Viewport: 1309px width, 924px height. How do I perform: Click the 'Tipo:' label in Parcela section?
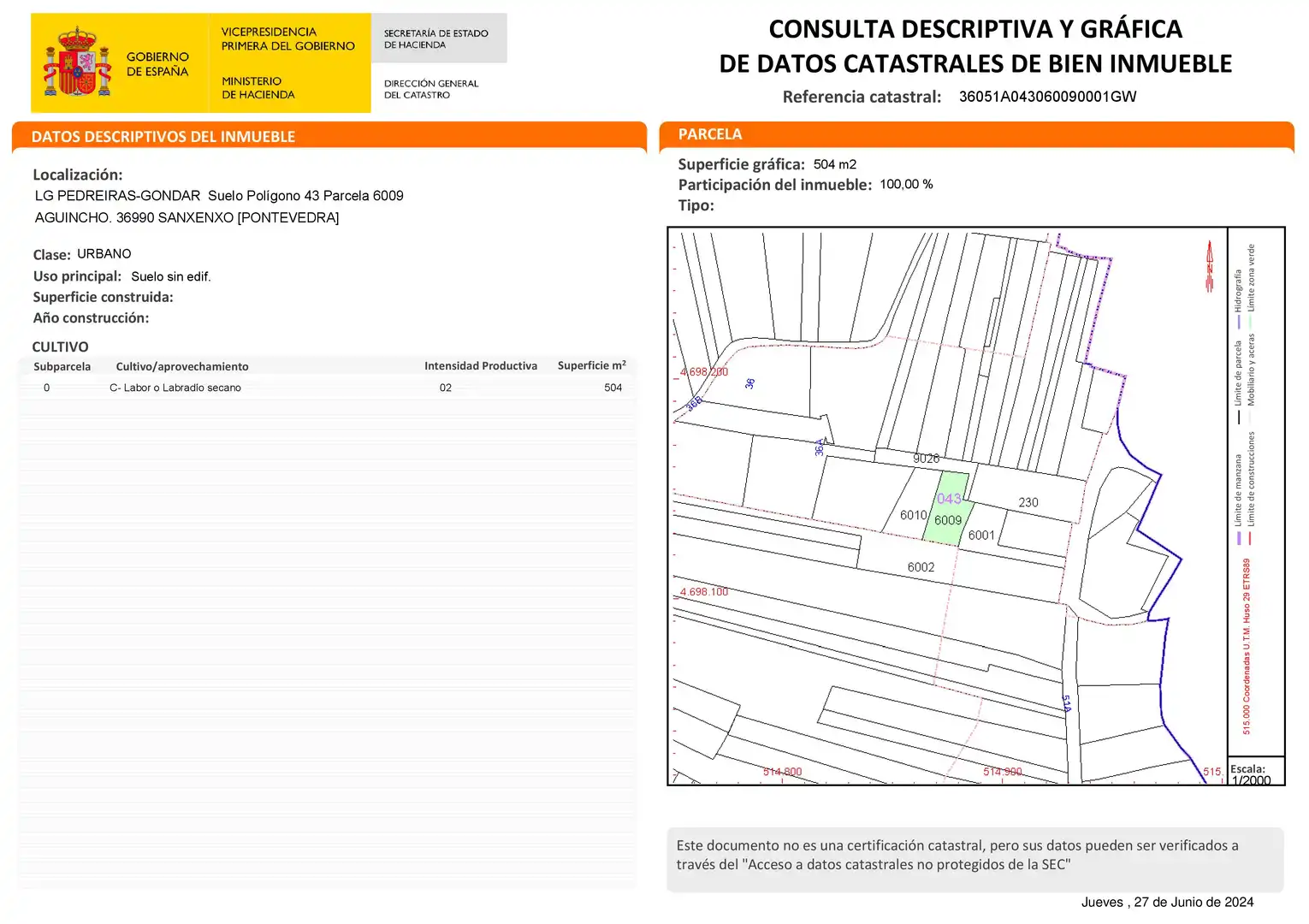coord(696,205)
